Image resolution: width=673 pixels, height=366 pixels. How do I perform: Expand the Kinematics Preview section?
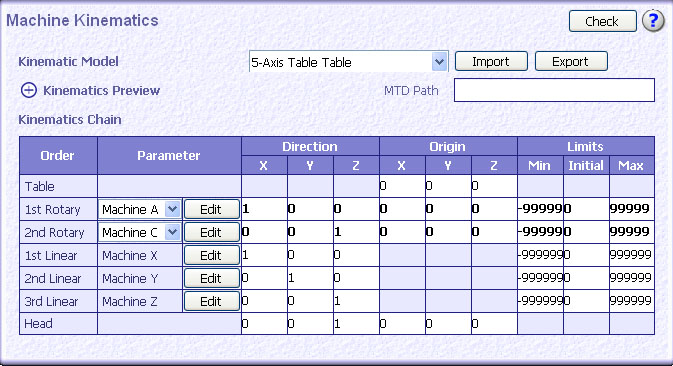29,91
